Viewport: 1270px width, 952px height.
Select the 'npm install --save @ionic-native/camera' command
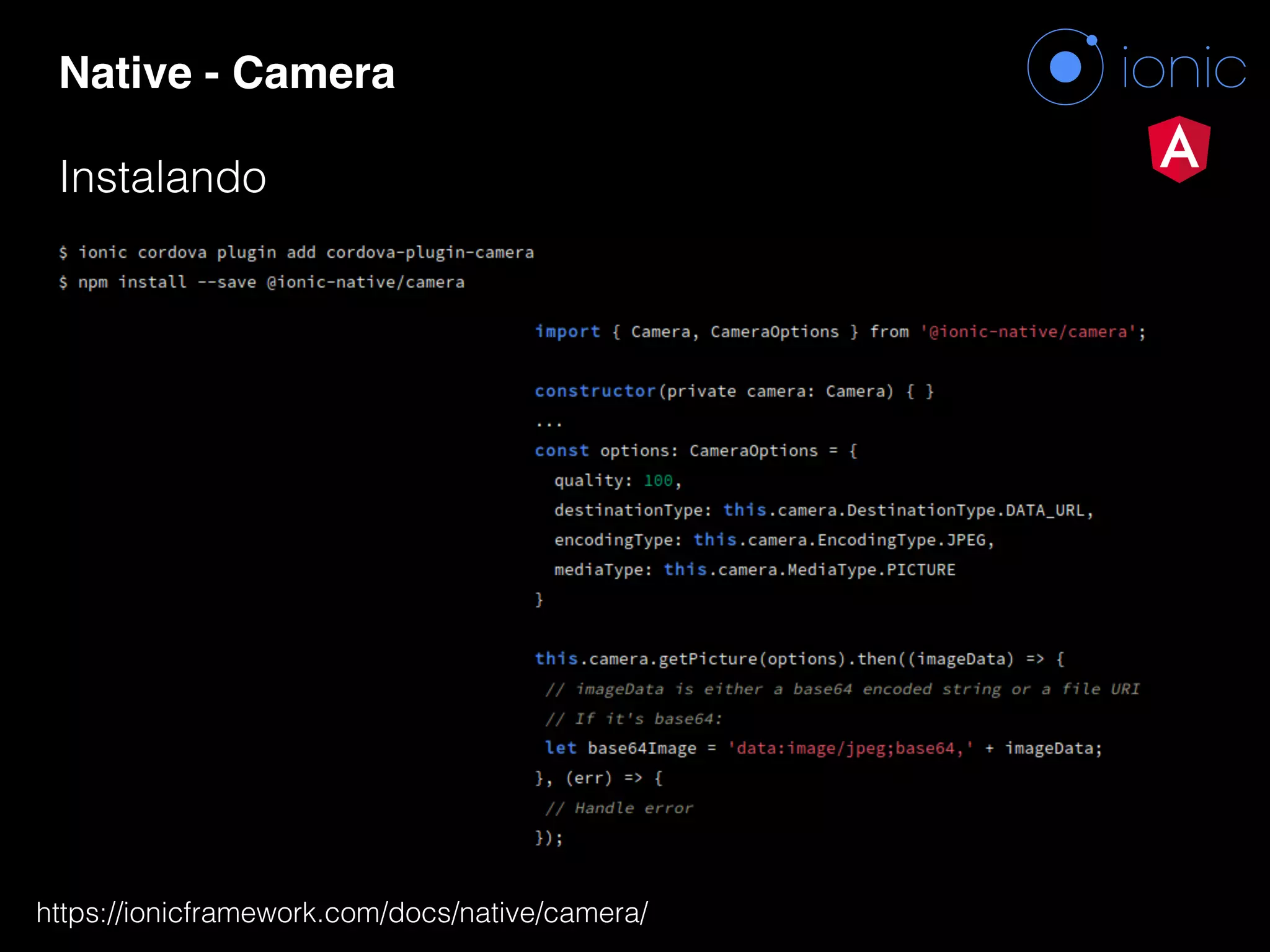click(x=262, y=283)
